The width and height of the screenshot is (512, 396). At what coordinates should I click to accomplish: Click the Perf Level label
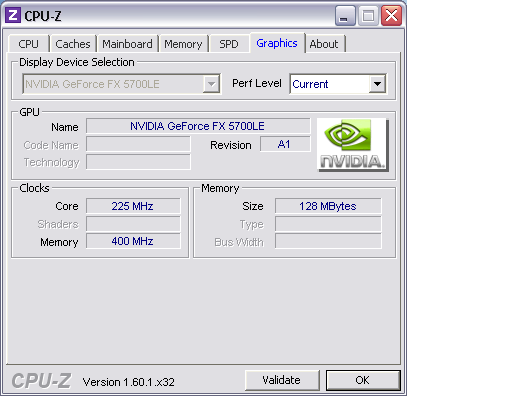(257, 83)
